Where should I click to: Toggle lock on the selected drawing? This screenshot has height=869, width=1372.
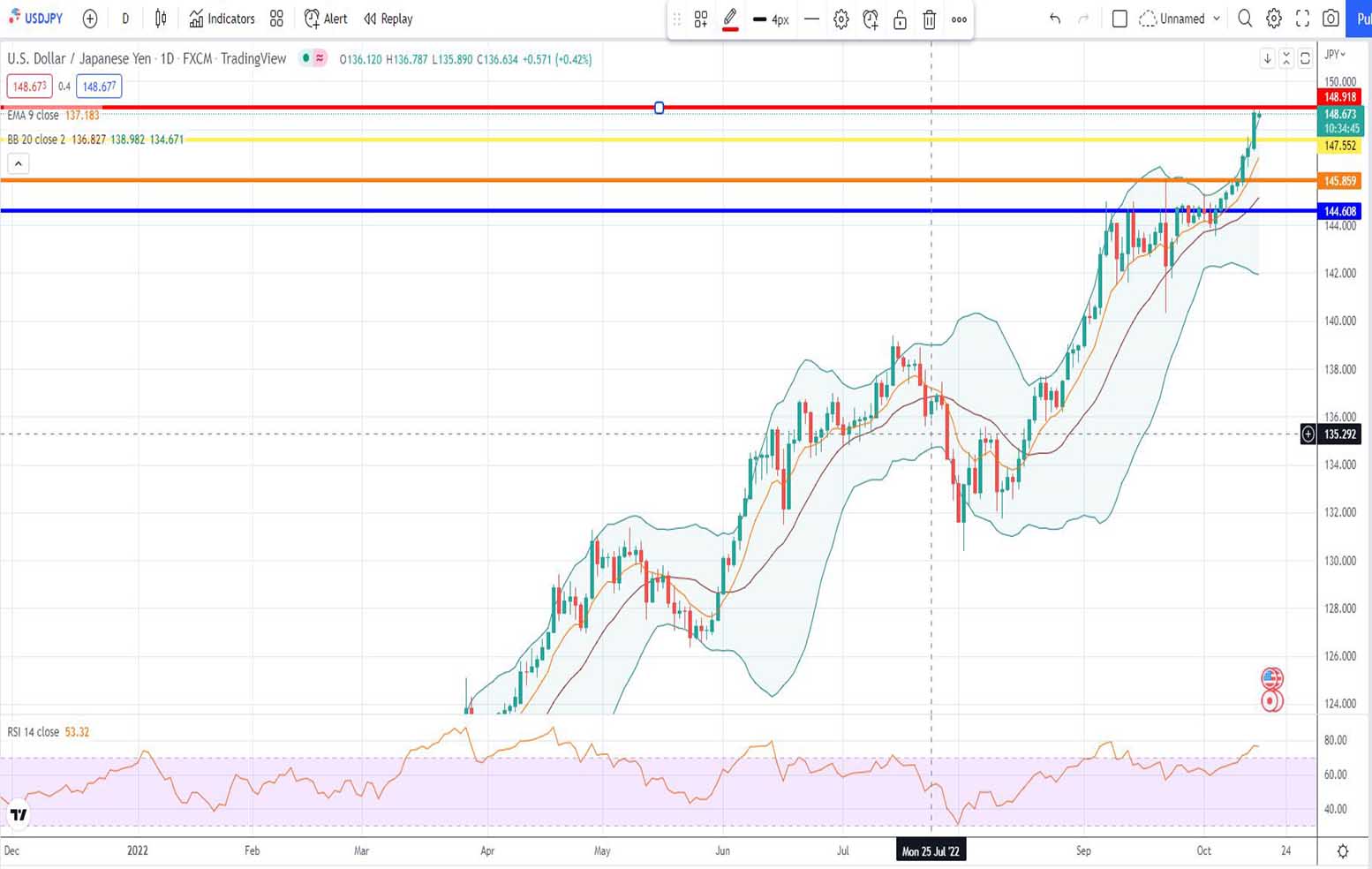tap(900, 19)
